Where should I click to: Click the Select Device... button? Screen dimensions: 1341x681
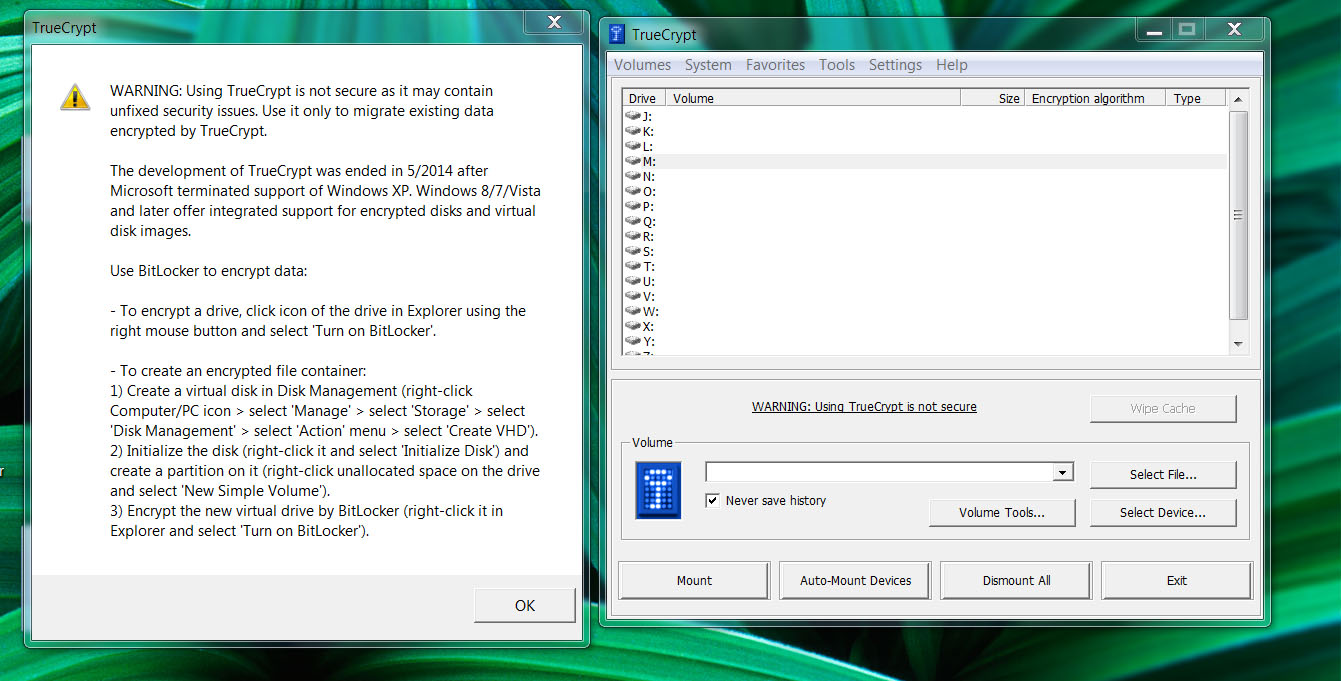[1163, 512]
